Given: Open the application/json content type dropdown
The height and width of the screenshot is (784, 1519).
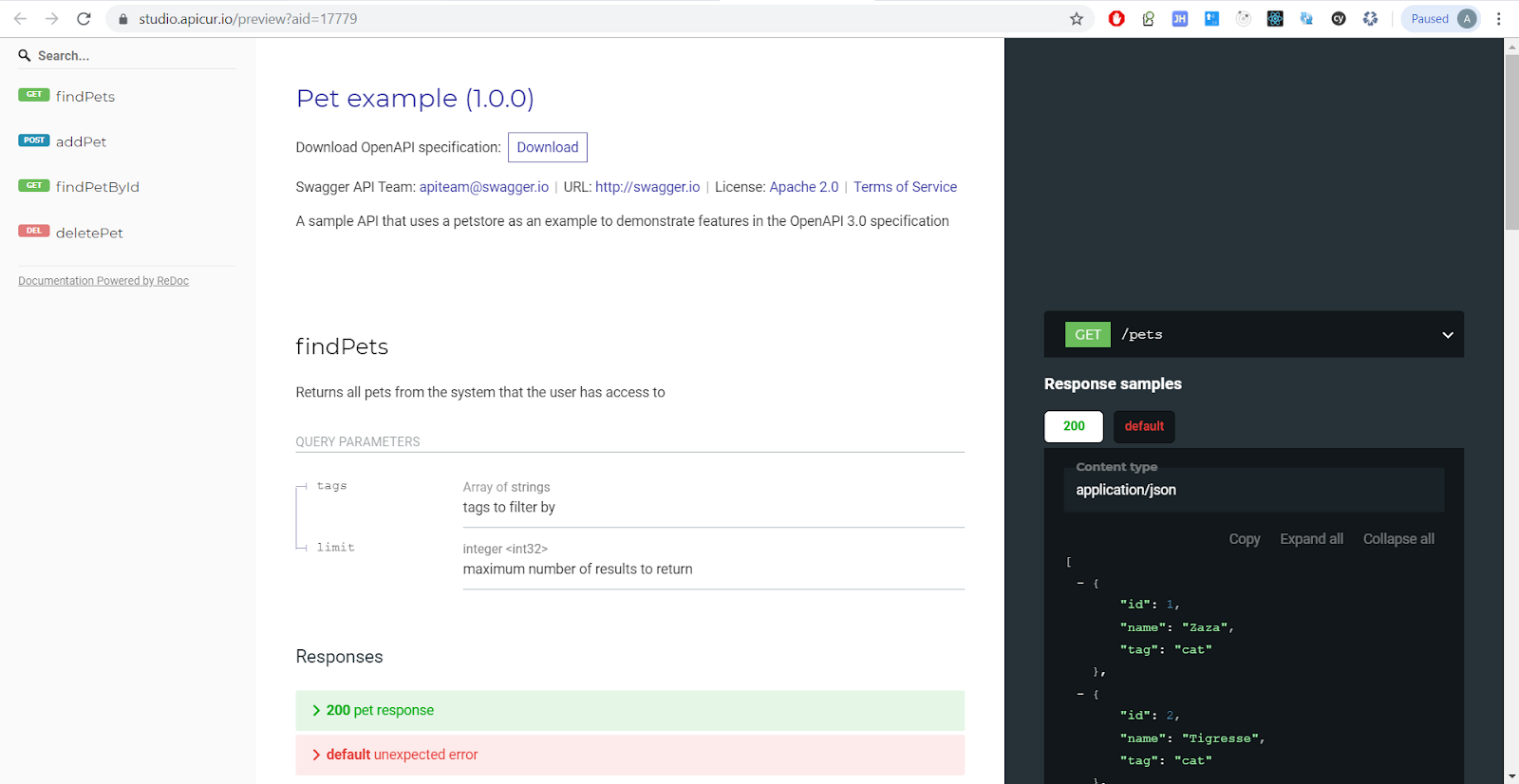Looking at the screenshot, I should pos(1254,490).
